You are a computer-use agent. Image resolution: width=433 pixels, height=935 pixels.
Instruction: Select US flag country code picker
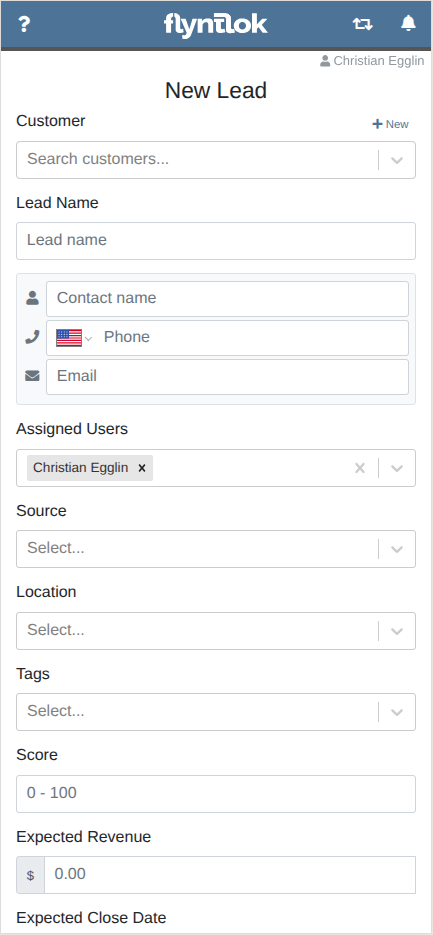pos(74,338)
